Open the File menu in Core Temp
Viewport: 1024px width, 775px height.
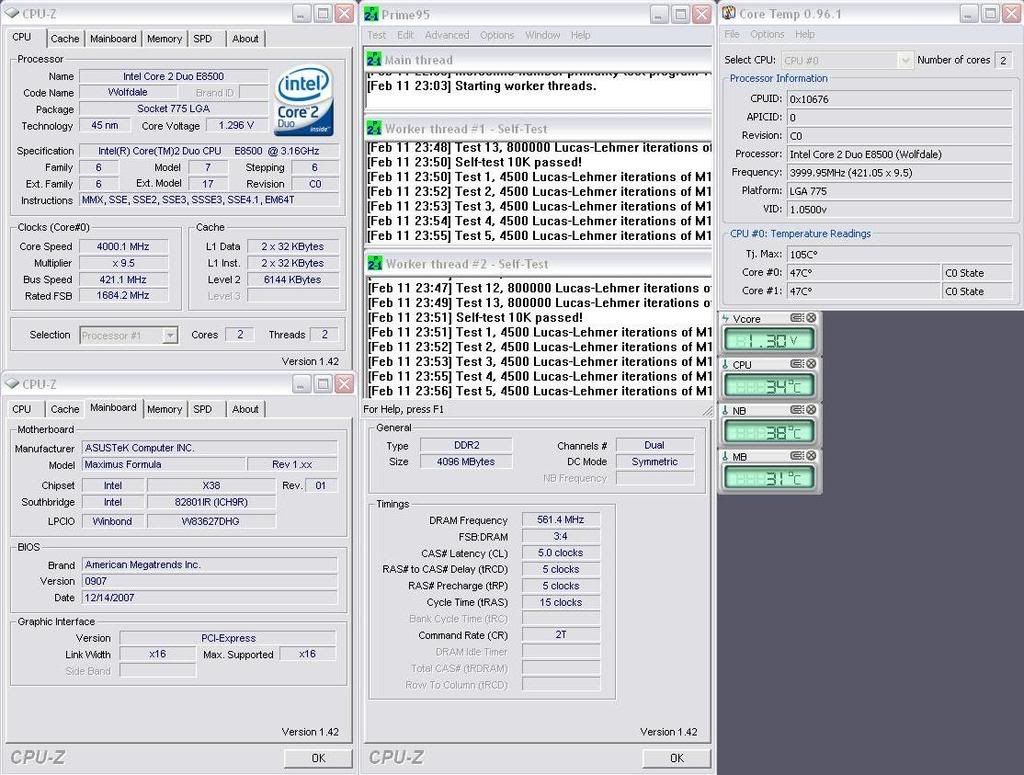coord(732,34)
